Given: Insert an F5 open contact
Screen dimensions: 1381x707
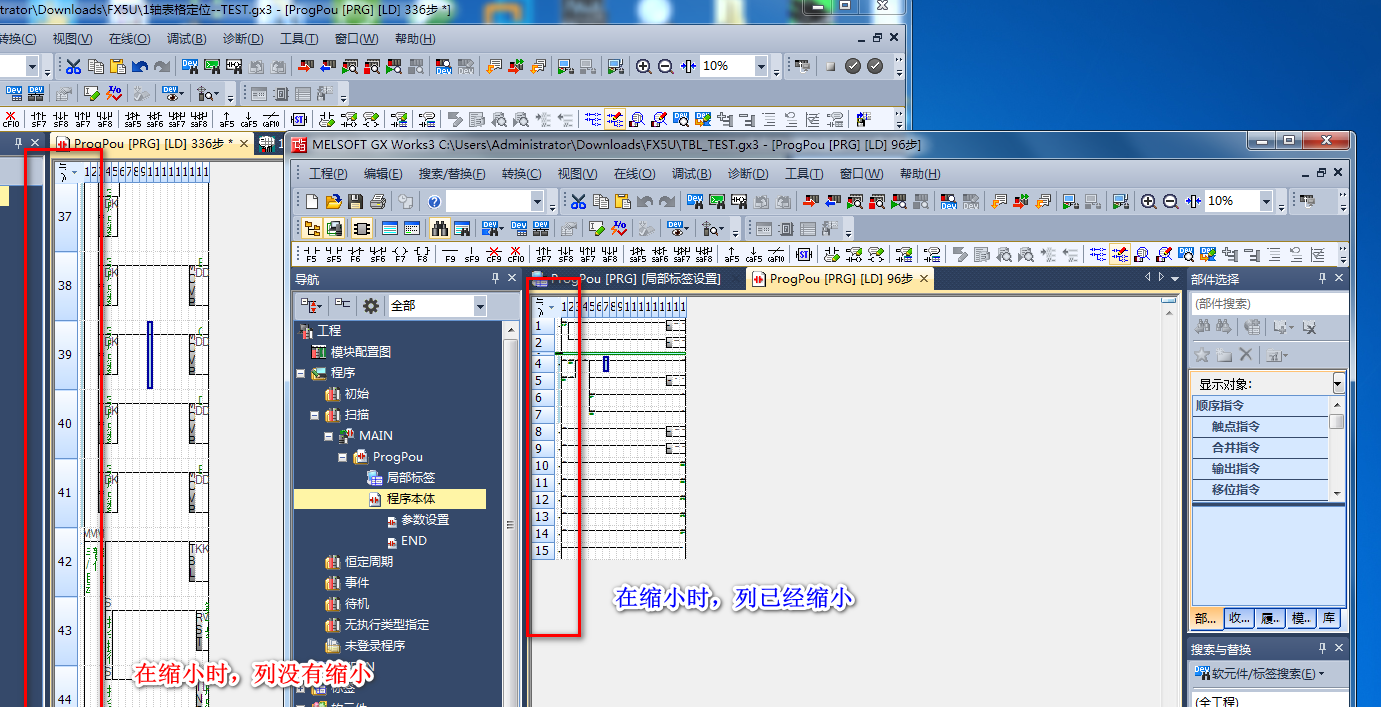Looking at the screenshot, I should [x=311, y=254].
